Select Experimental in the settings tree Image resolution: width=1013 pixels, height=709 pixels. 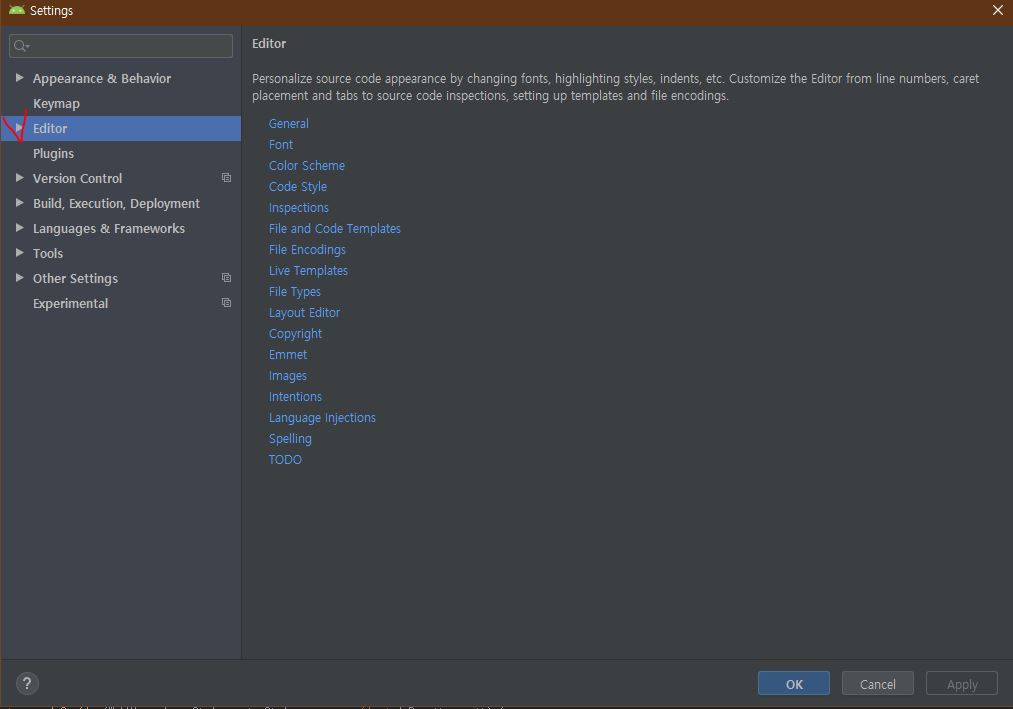coord(70,304)
